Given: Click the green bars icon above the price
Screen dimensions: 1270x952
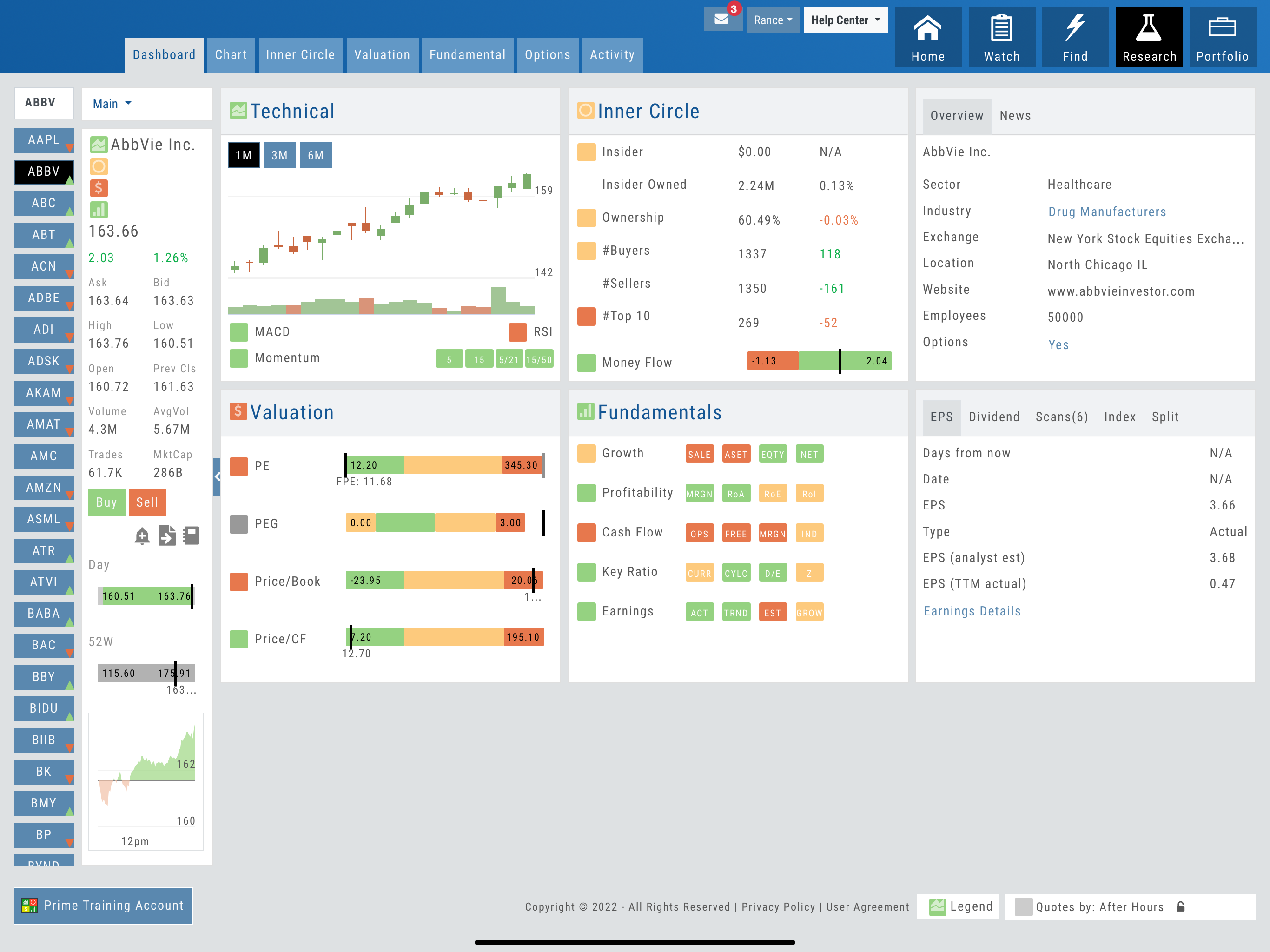Looking at the screenshot, I should click(x=99, y=210).
